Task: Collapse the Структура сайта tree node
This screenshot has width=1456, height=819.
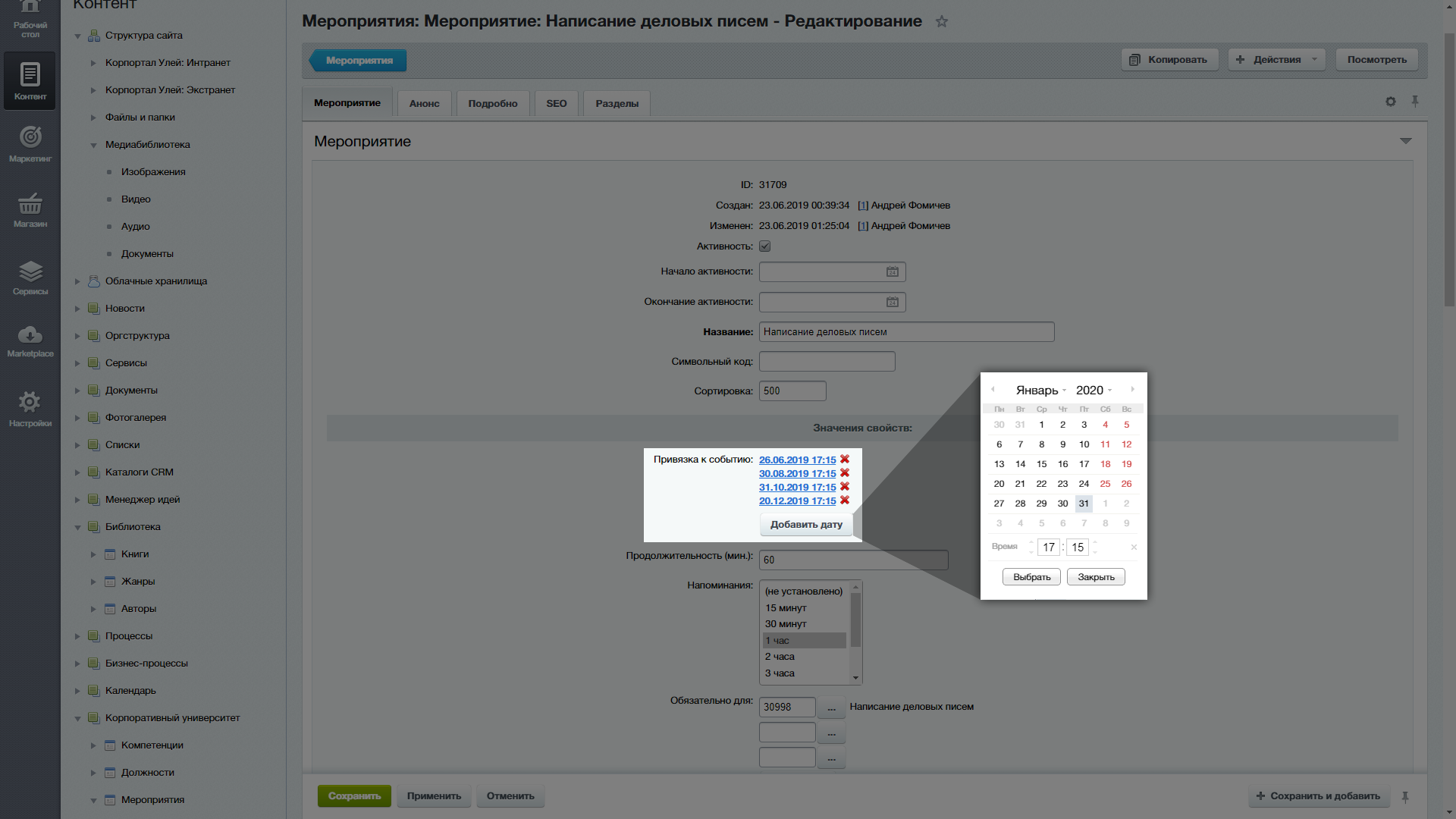Action: tap(77, 36)
